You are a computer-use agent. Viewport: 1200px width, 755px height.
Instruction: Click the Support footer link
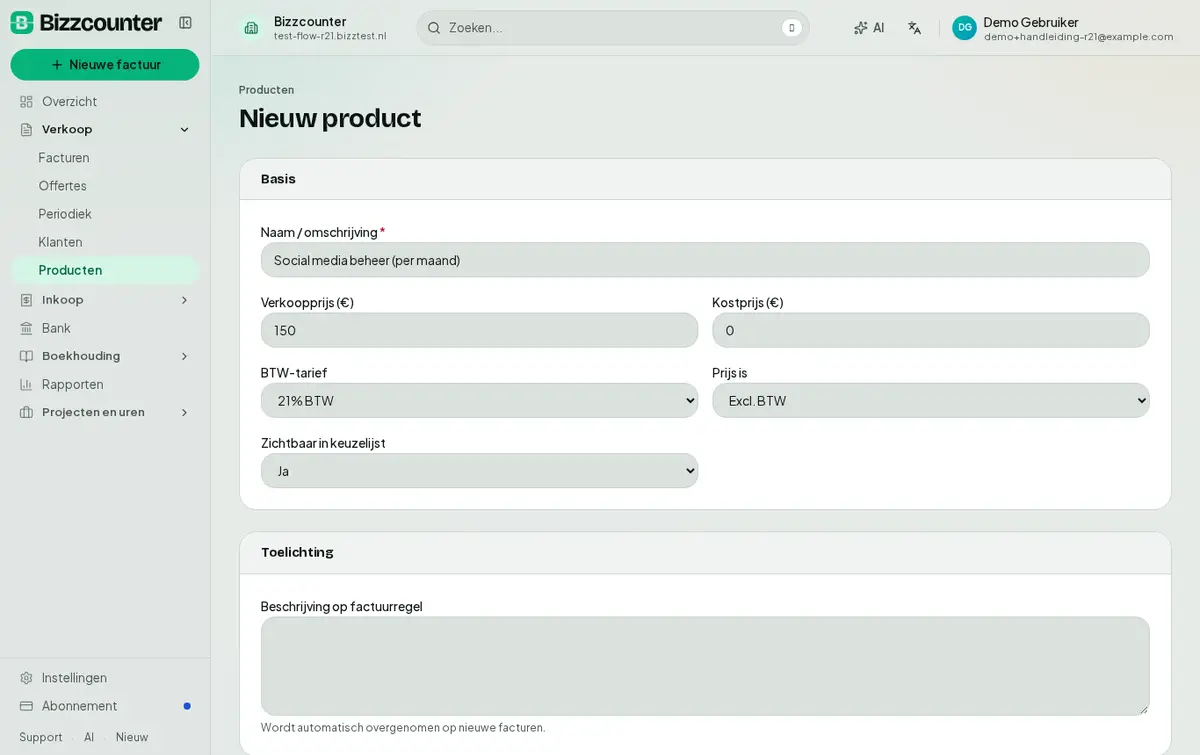click(x=41, y=737)
